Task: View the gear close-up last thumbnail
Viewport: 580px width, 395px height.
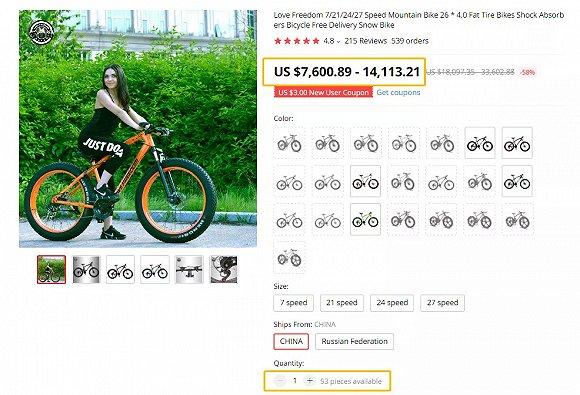Action: pyautogui.click(x=223, y=270)
